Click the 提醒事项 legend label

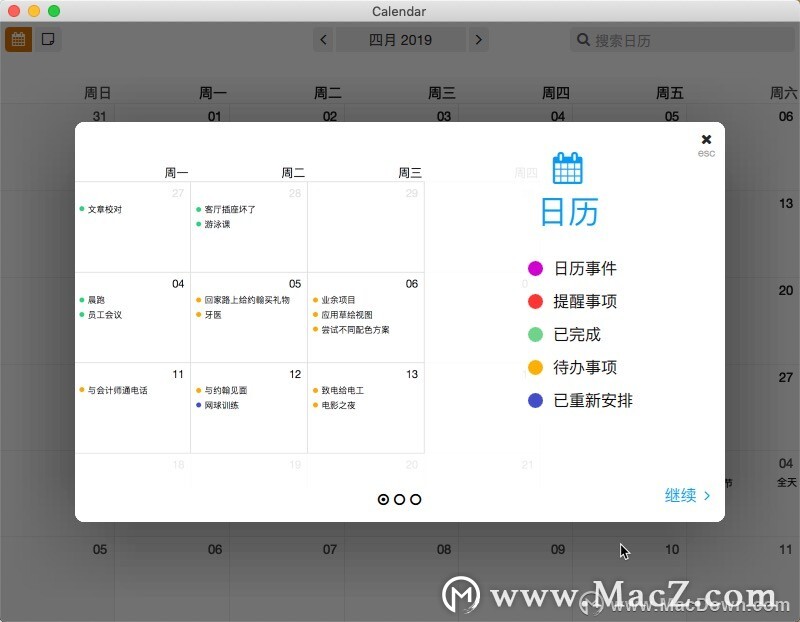(585, 302)
